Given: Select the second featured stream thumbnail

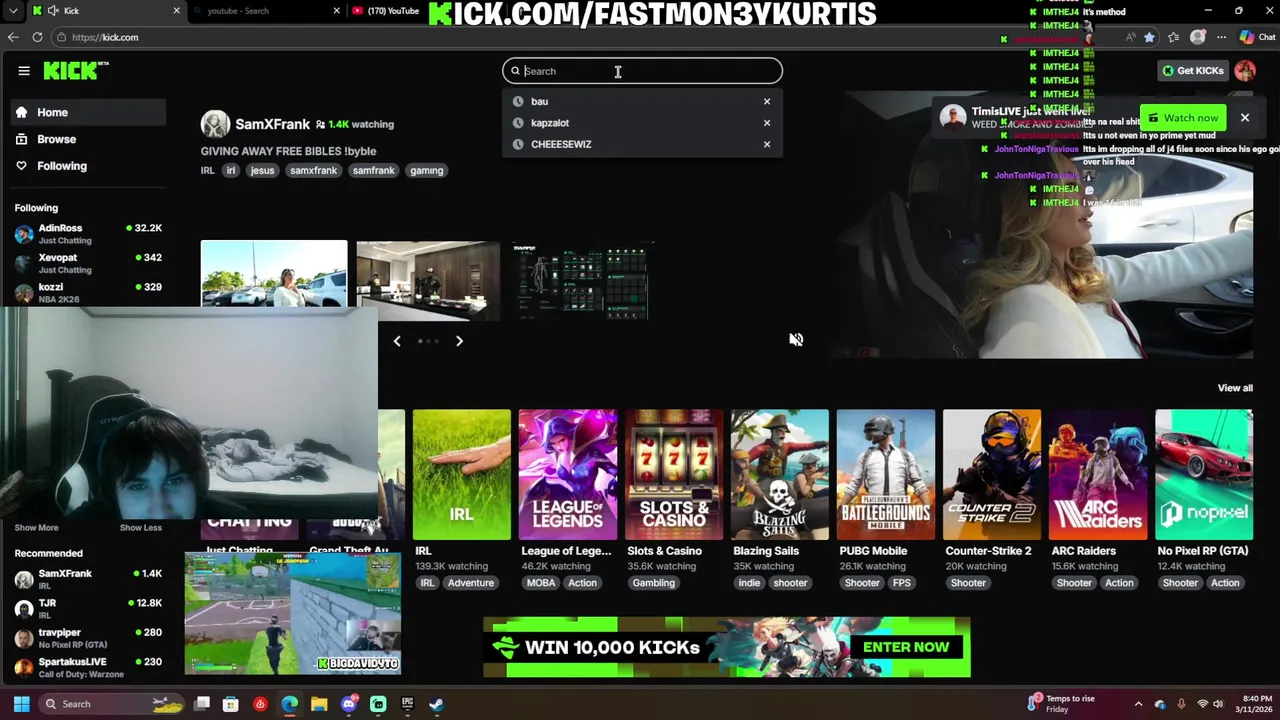Looking at the screenshot, I should (x=428, y=280).
